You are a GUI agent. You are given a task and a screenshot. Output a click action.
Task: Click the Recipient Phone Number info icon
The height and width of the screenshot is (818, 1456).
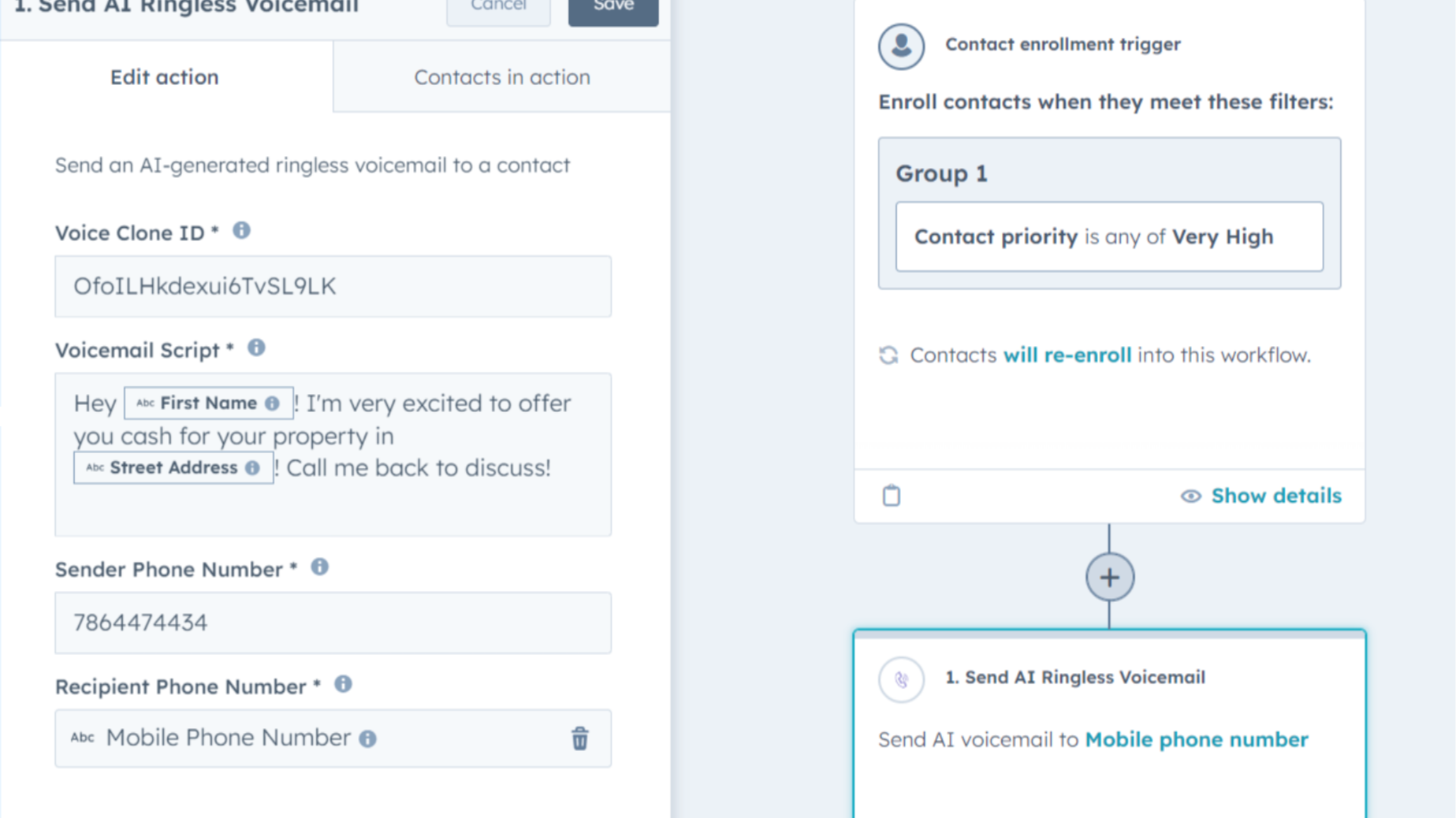343,685
